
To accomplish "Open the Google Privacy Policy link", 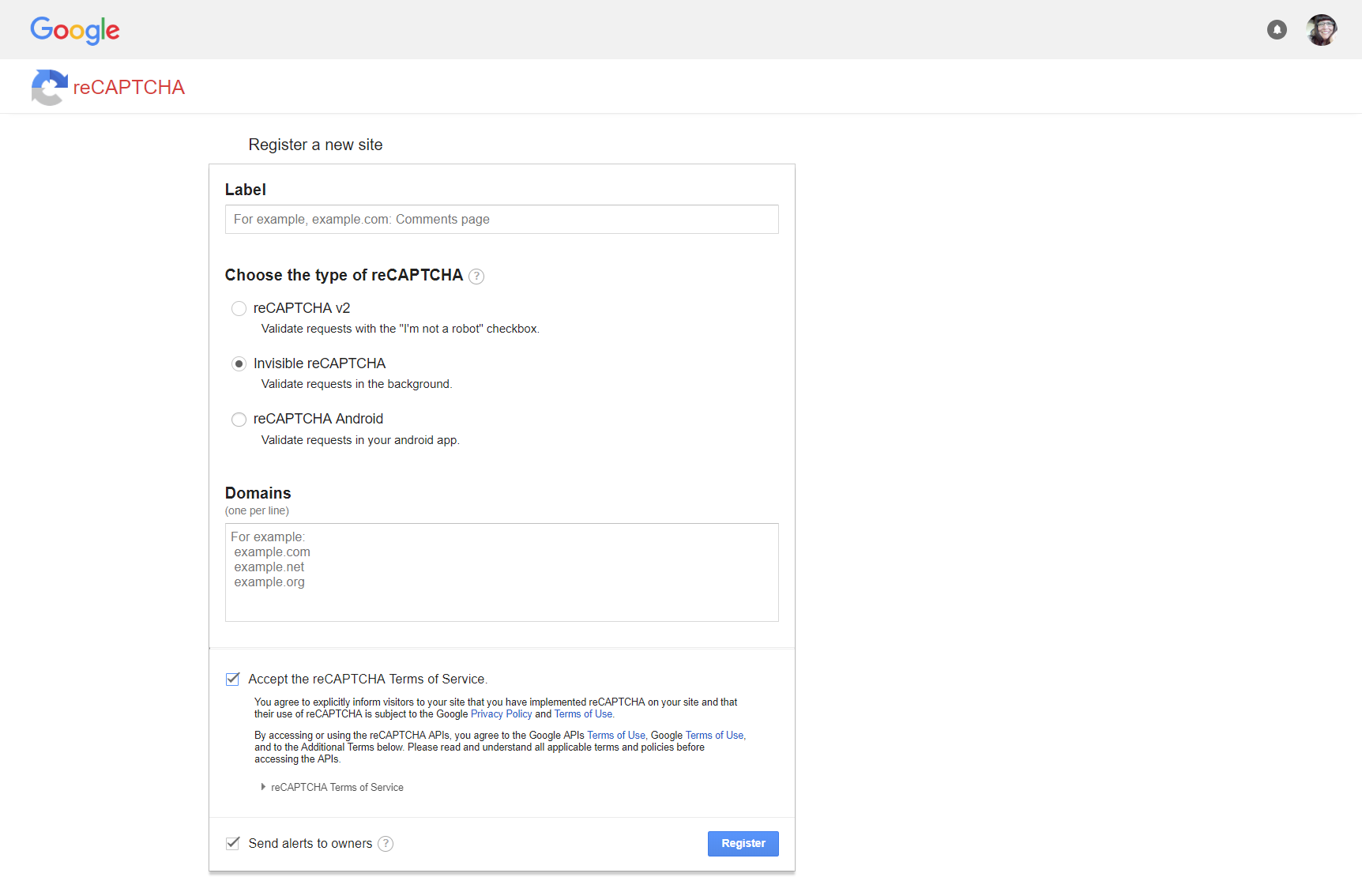I will [502, 714].
